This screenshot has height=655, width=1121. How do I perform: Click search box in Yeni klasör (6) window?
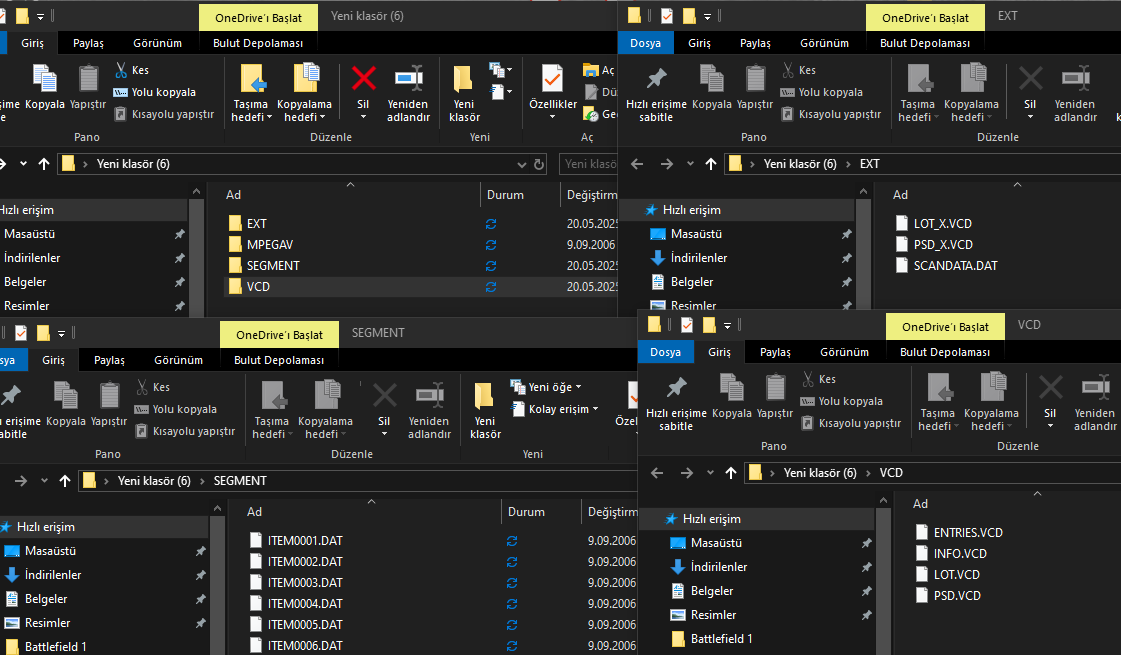(x=588, y=164)
